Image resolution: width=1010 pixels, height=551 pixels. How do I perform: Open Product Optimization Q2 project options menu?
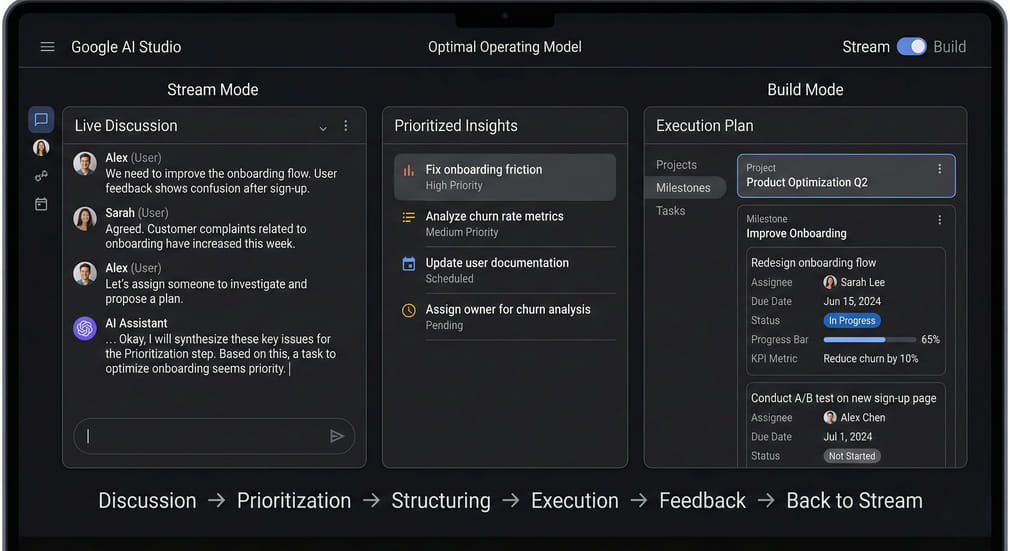coord(939,169)
